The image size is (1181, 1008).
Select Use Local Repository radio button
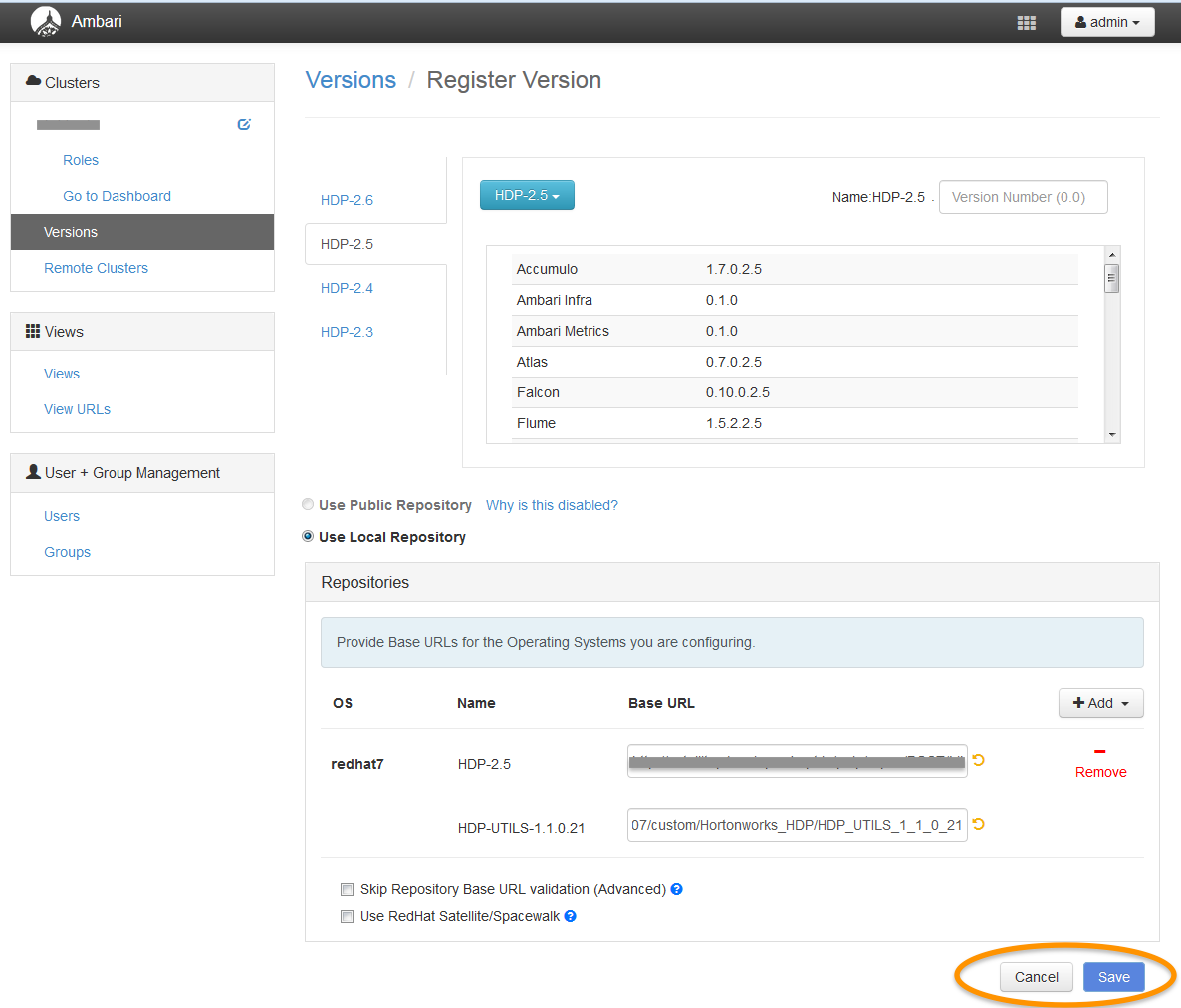(x=308, y=537)
